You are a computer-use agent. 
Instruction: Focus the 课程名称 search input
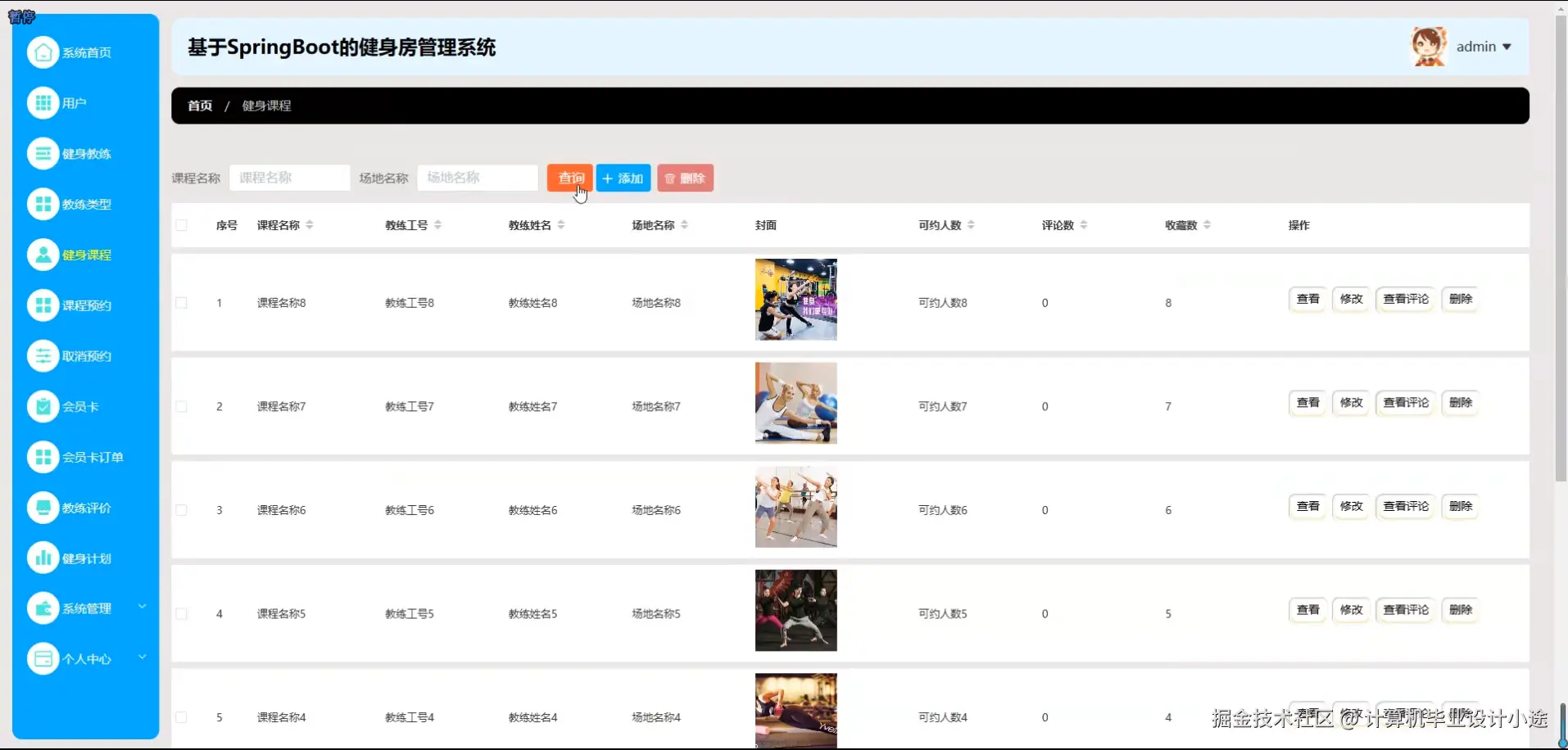(x=290, y=178)
